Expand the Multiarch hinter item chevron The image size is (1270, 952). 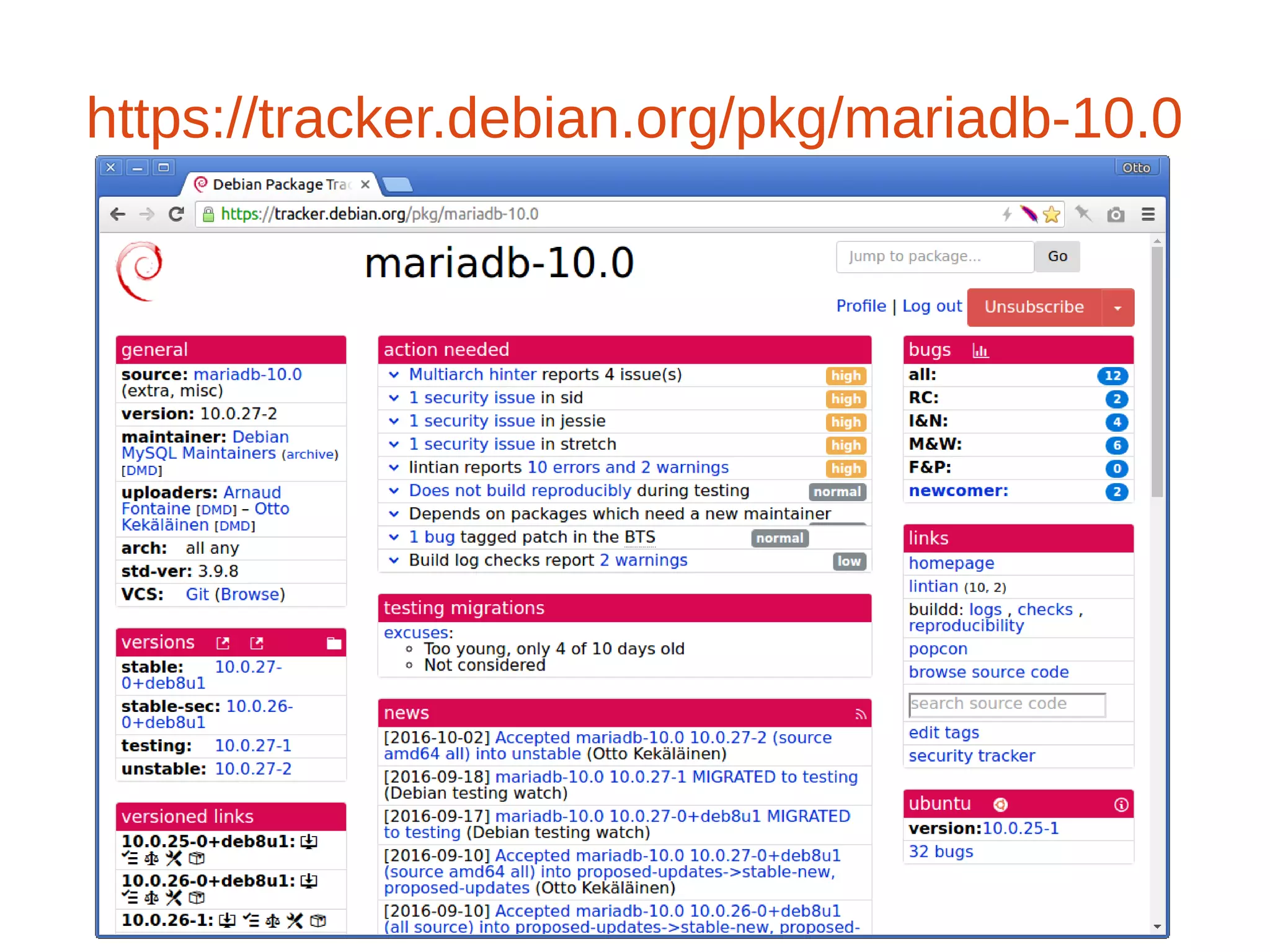coord(394,375)
